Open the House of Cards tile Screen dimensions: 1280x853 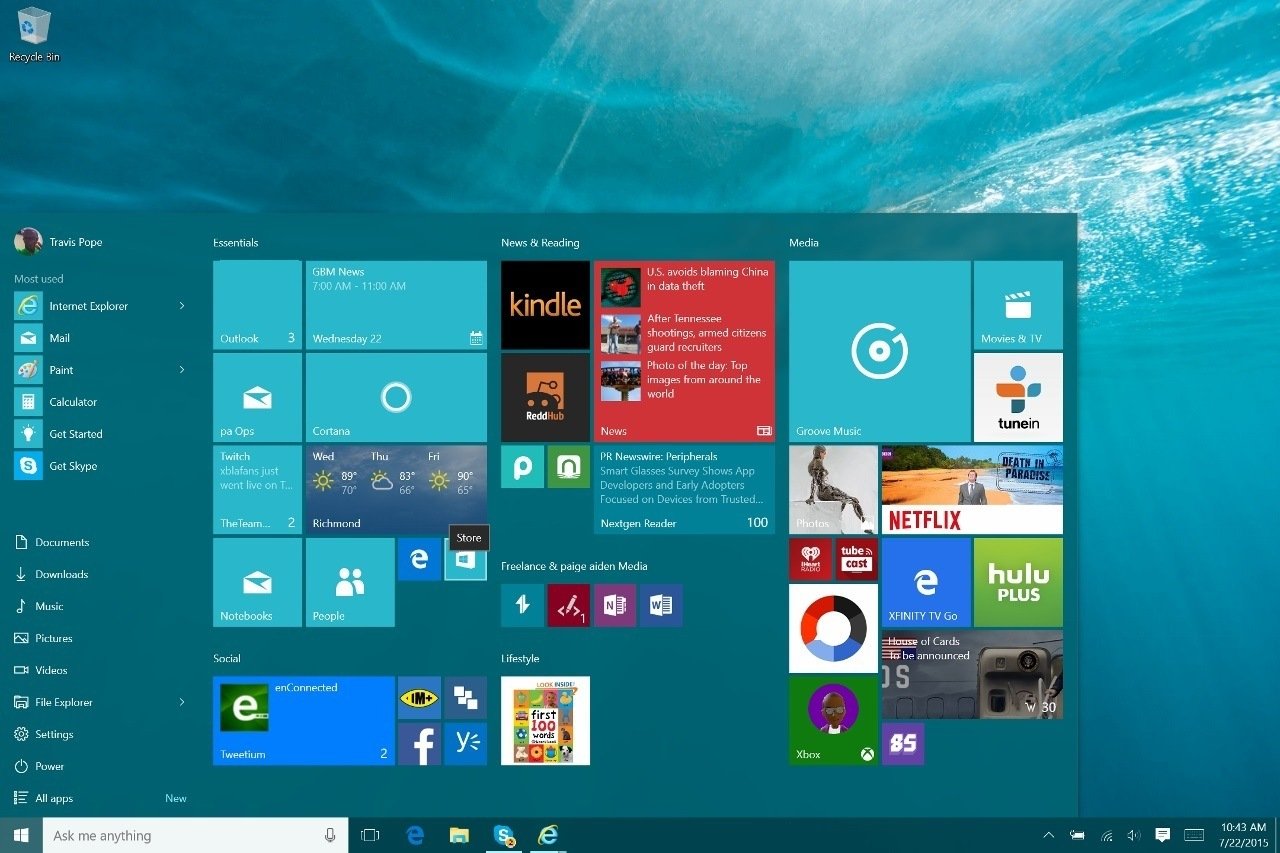click(972, 674)
